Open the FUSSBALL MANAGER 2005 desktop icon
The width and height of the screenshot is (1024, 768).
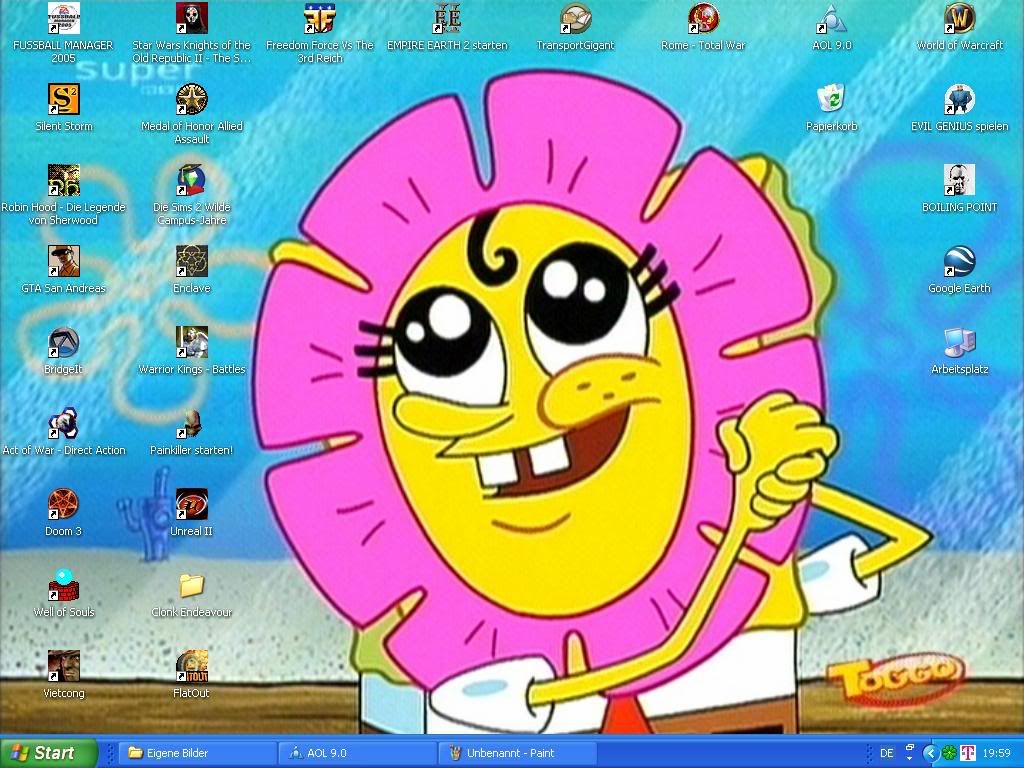click(x=63, y=18)
